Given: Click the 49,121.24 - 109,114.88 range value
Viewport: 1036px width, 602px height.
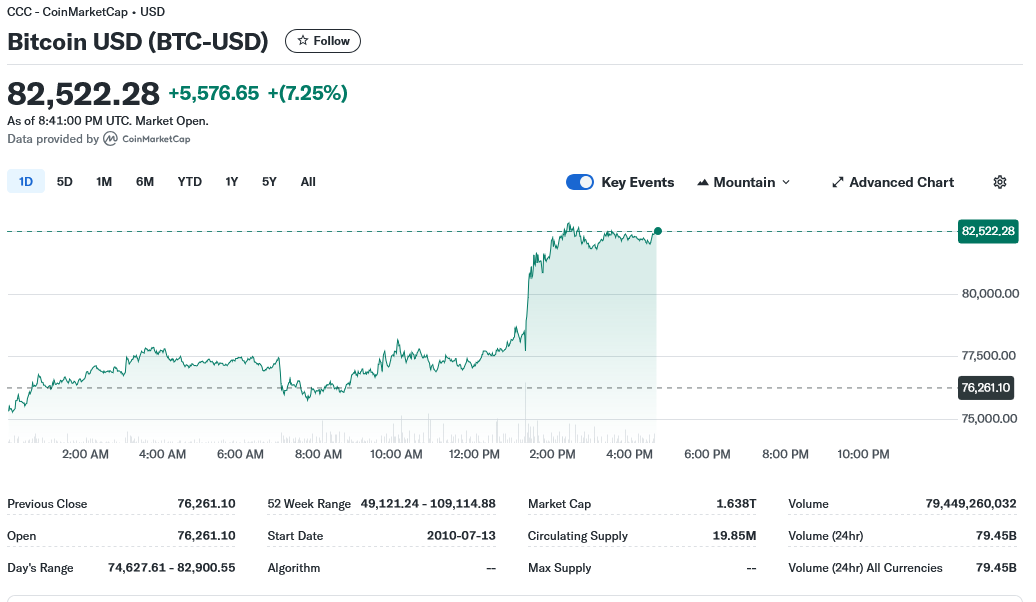Looking at the screenshot, I should (x=428, y=504).
